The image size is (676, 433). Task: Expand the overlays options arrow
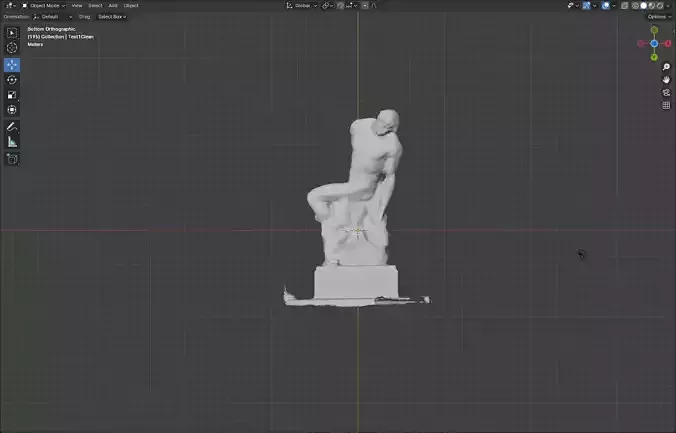[613, 6]
